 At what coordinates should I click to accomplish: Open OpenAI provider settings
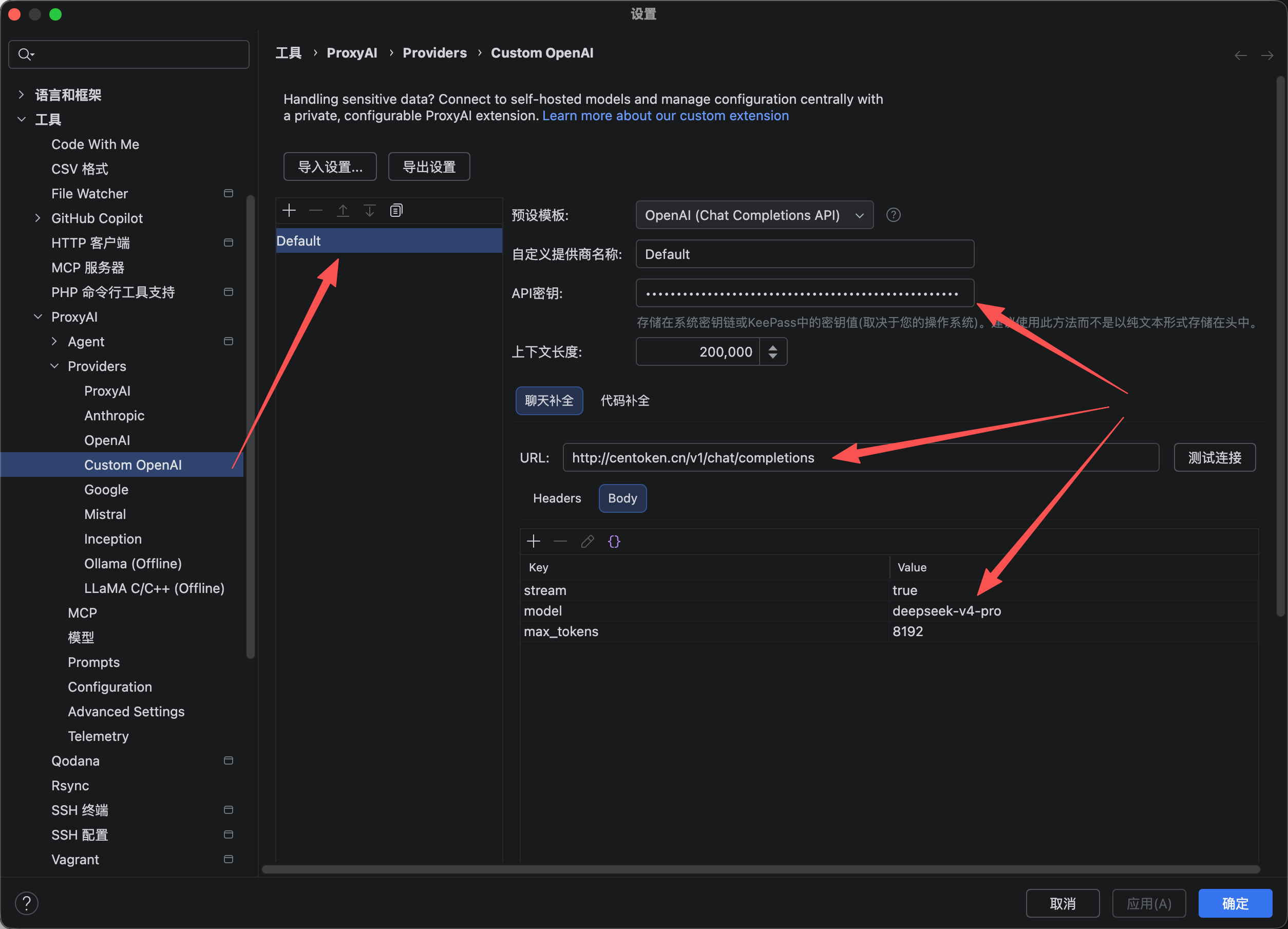click(x=107, y=440)
